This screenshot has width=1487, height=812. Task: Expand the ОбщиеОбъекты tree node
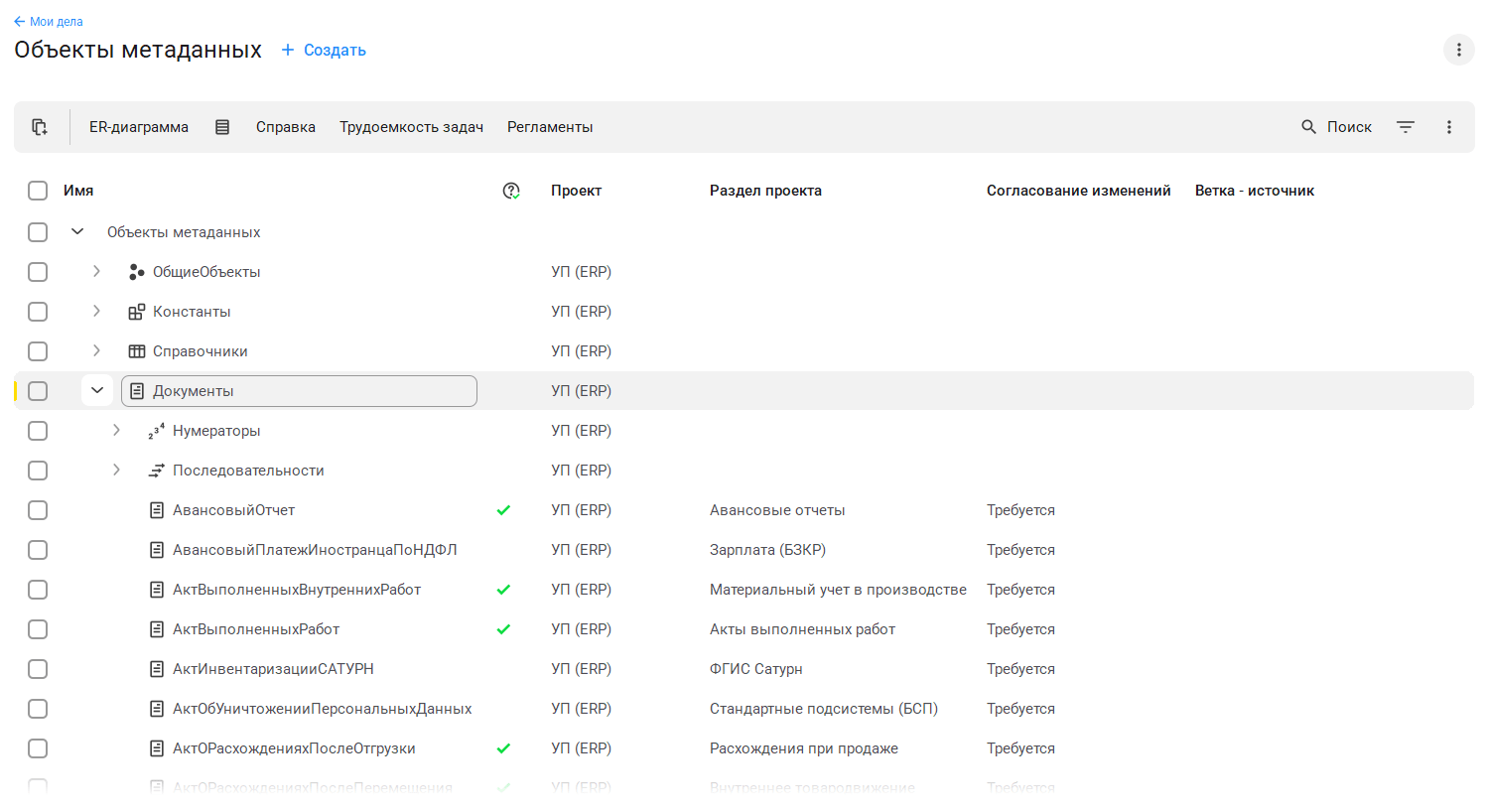96,271
